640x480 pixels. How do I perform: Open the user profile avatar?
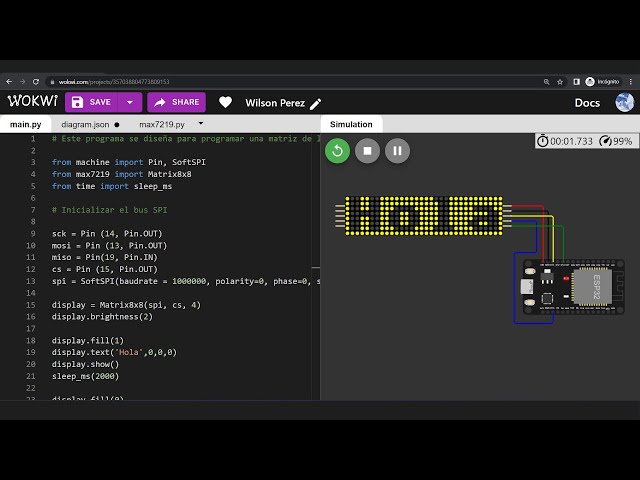tap(624, 102)
